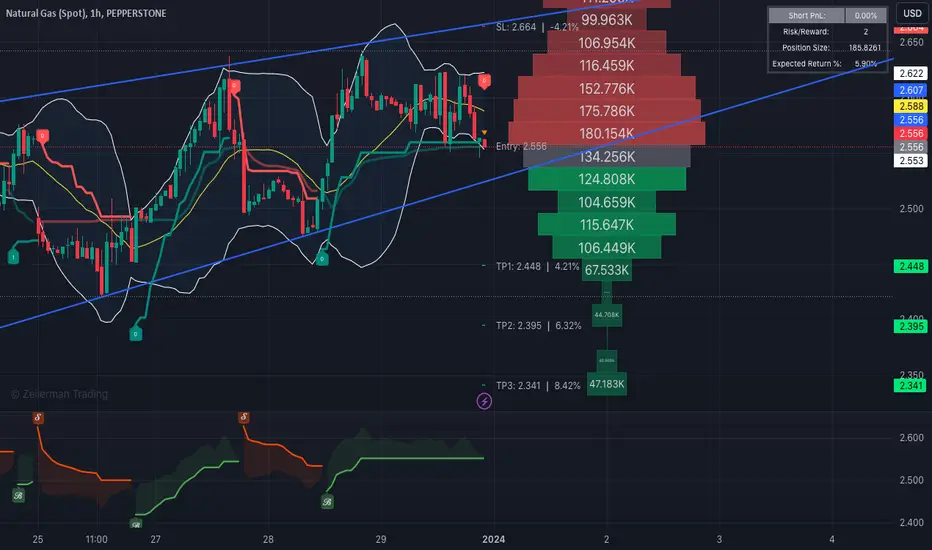Viewport: 932px width, 550px height.
Task: Select the red 2.556 price label
Action: tap(911, 134)
